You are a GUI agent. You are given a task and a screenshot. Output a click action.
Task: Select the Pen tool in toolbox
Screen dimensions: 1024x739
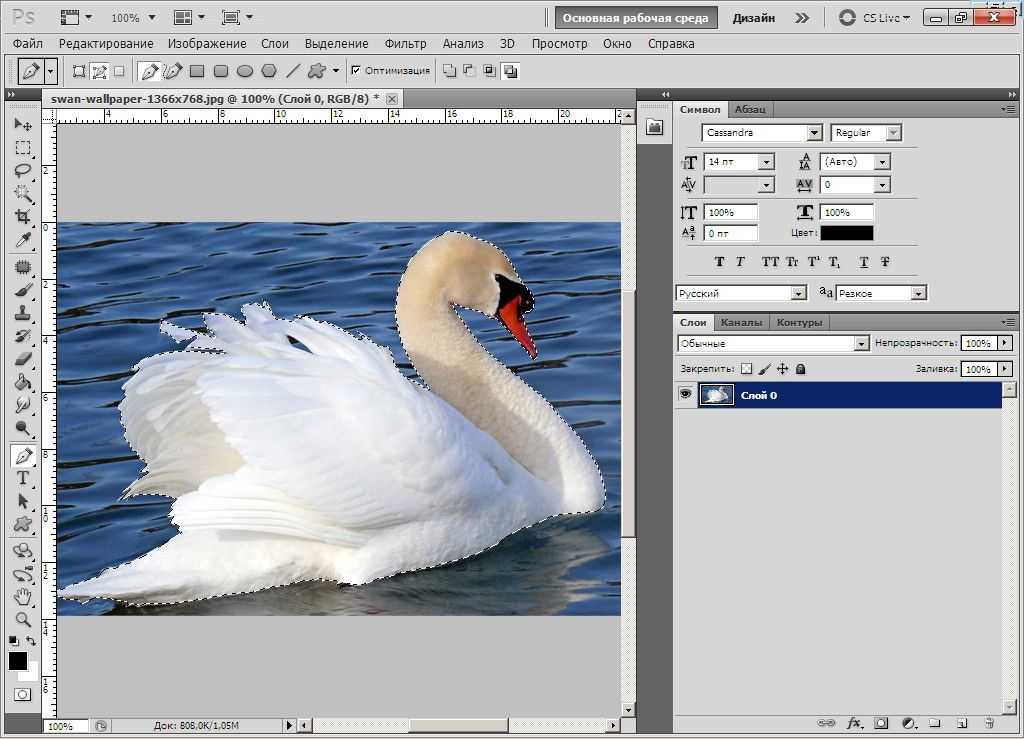(x=23, y=456)
